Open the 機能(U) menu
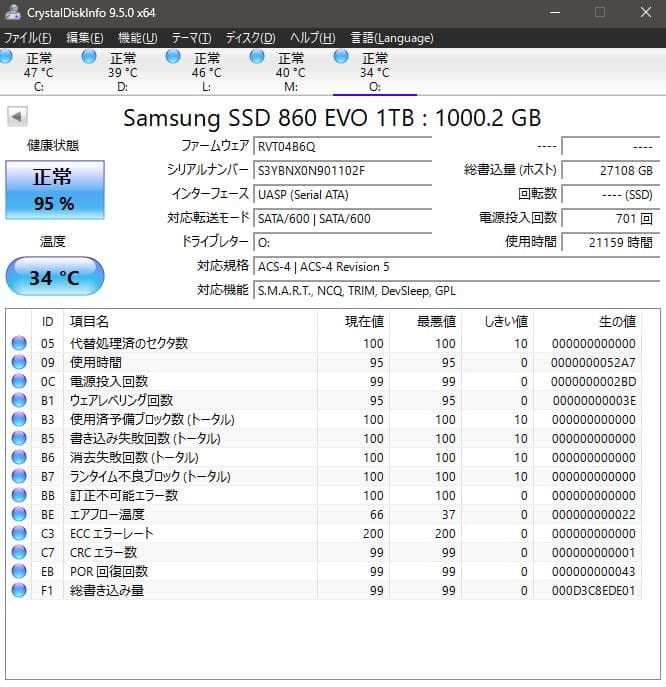This screenshot has width=666, height=687. coord(138,38)
